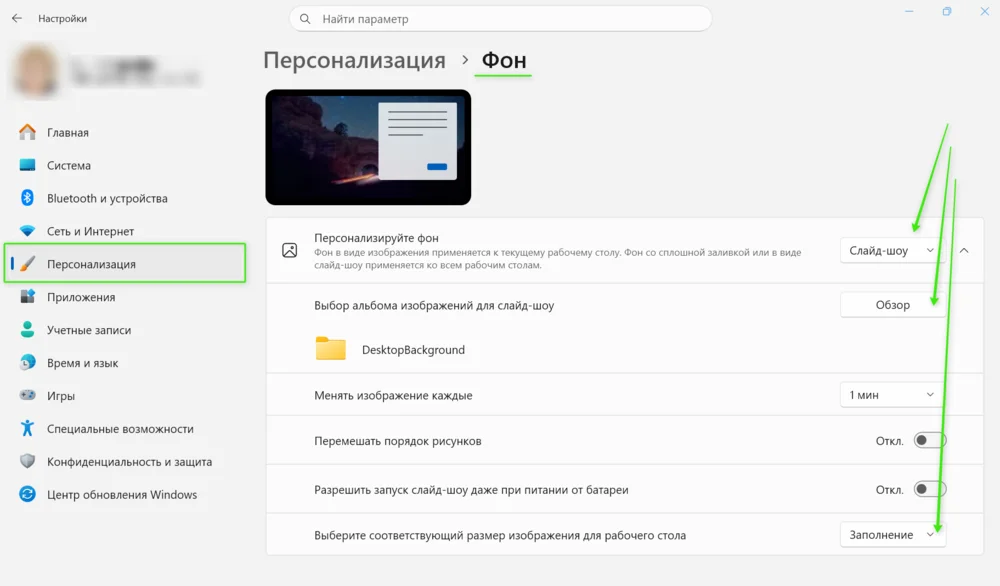The width and height of the screenshot is (1000, 586).
Task: Click the Настройки window title
Action: (x=62, y=18)
